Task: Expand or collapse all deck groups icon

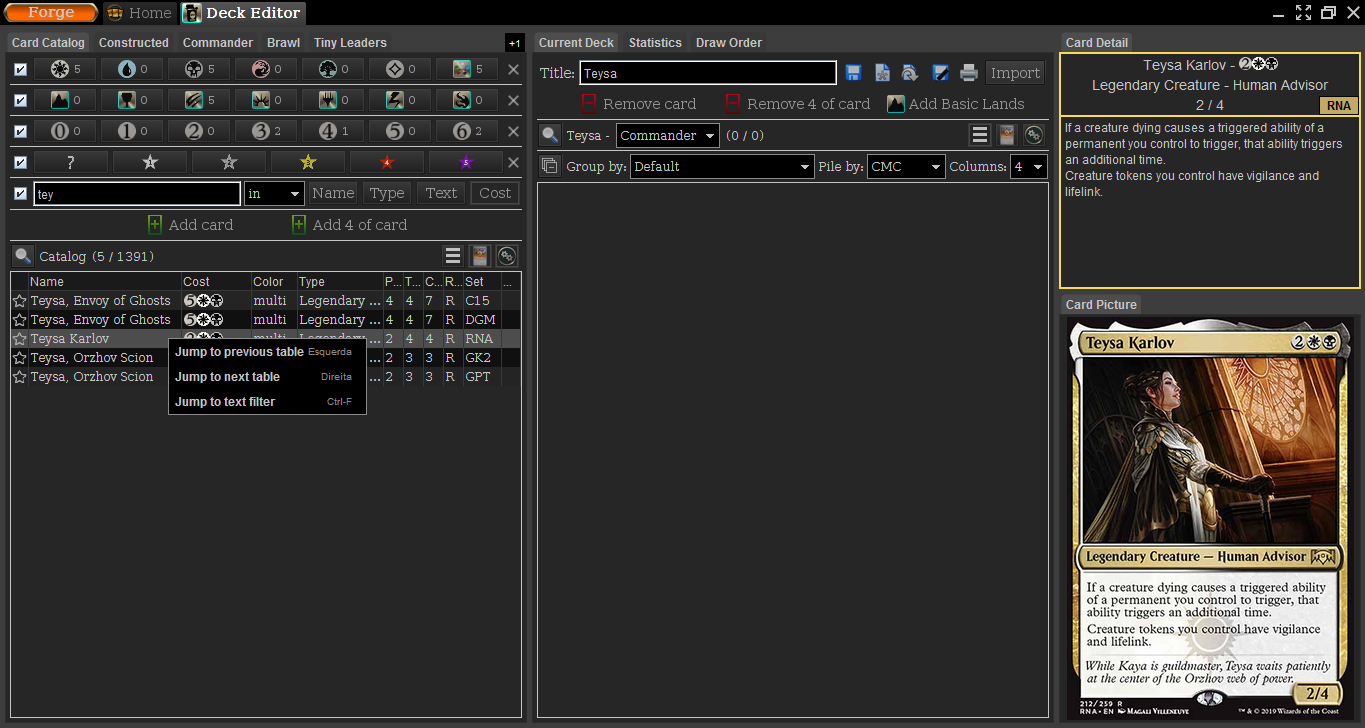Action: point(549,166)
